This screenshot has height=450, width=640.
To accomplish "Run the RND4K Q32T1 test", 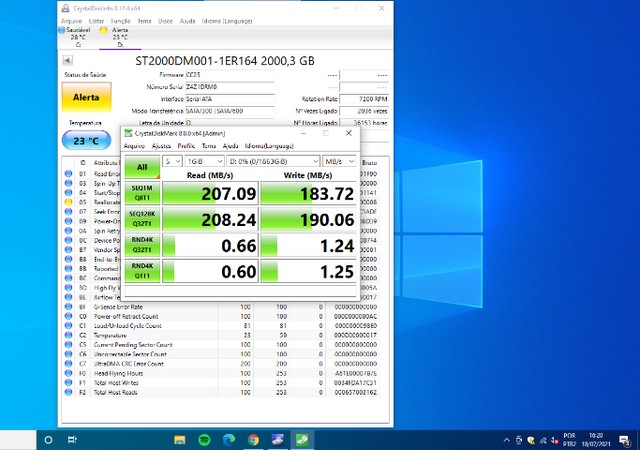I will tap(142, 245).
